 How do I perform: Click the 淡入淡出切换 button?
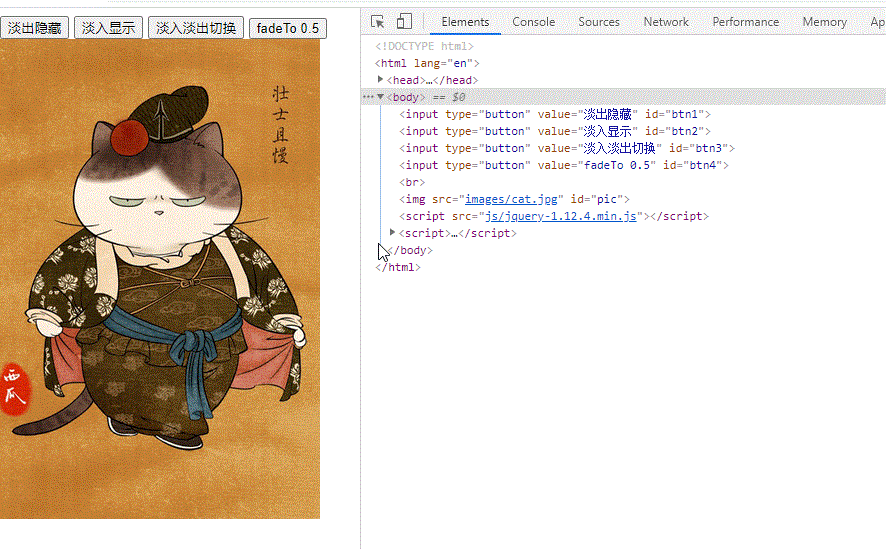(196, 28)
